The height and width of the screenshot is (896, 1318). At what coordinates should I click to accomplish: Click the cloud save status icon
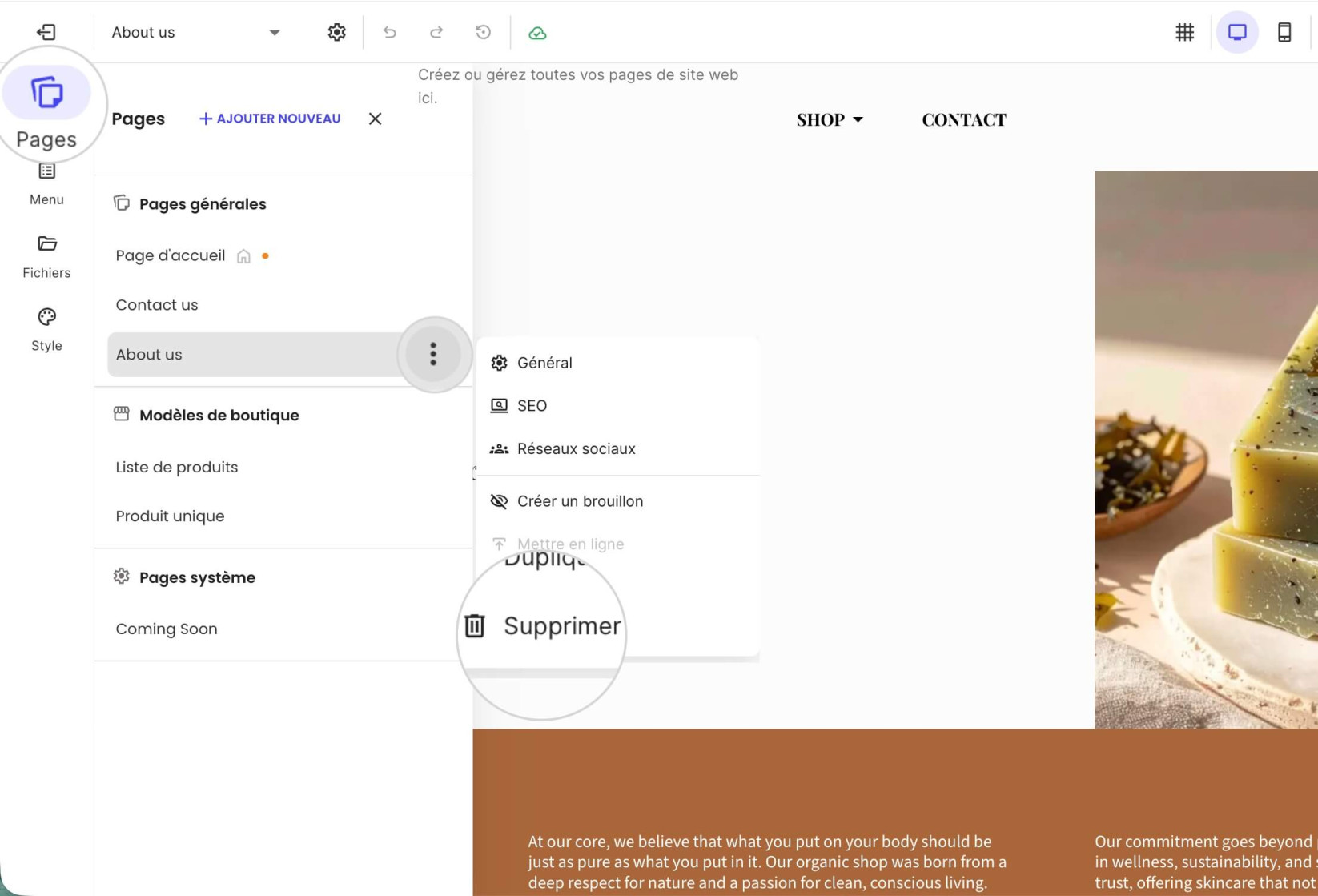click(537, 33)
